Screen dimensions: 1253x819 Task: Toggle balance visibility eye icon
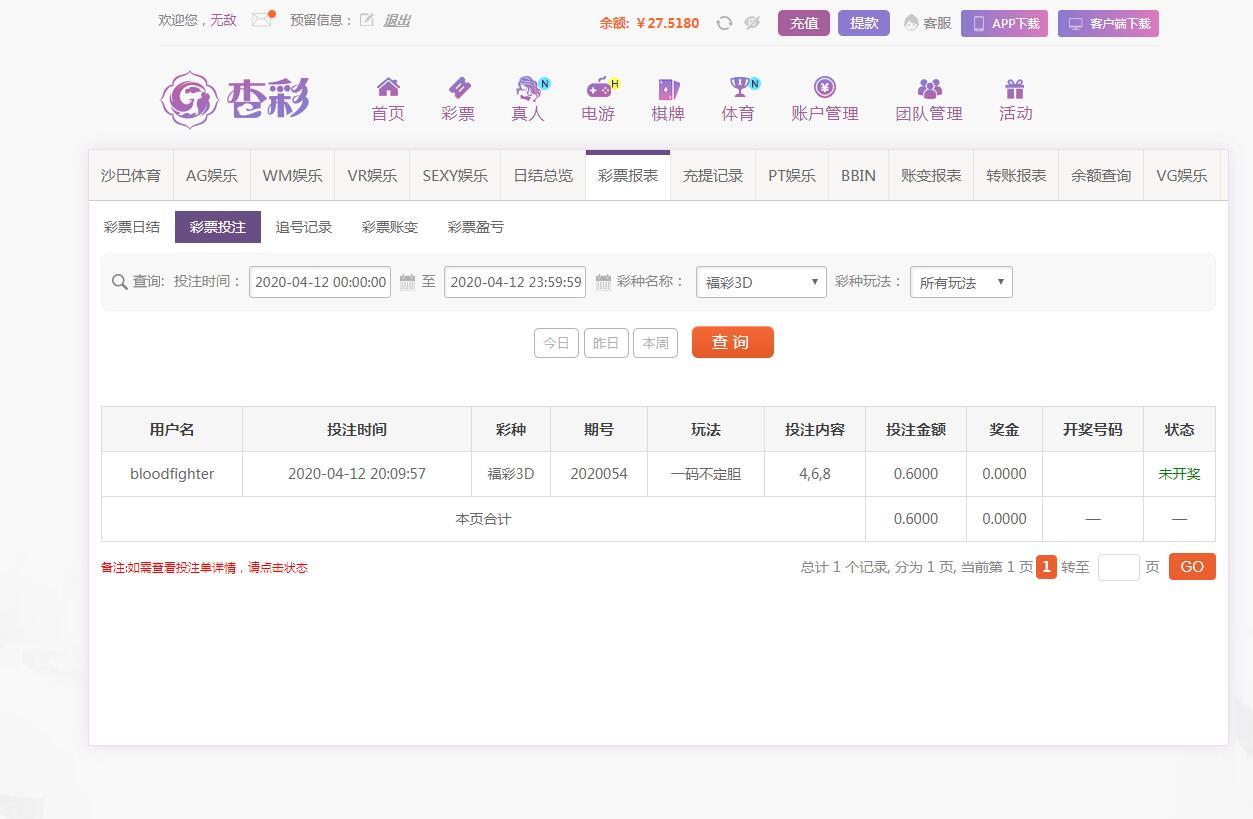752,23
